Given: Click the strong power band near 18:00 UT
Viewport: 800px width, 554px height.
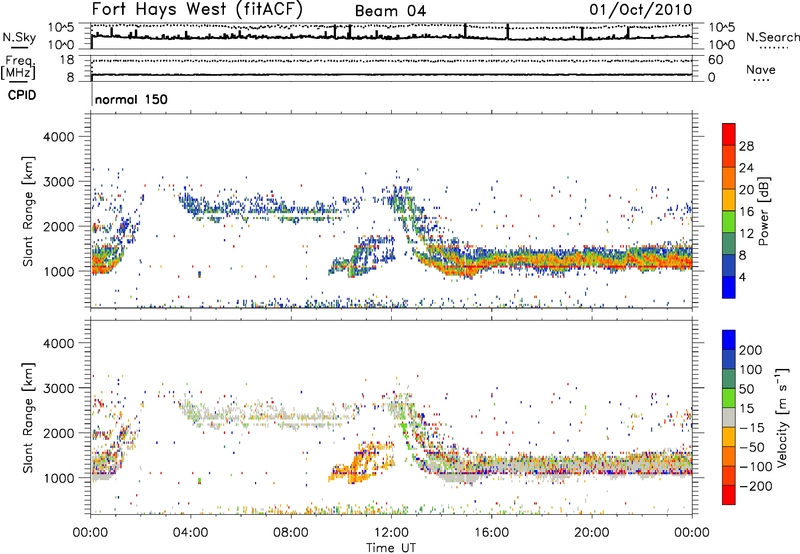Looking at the screenshot, I should point(542,260).
